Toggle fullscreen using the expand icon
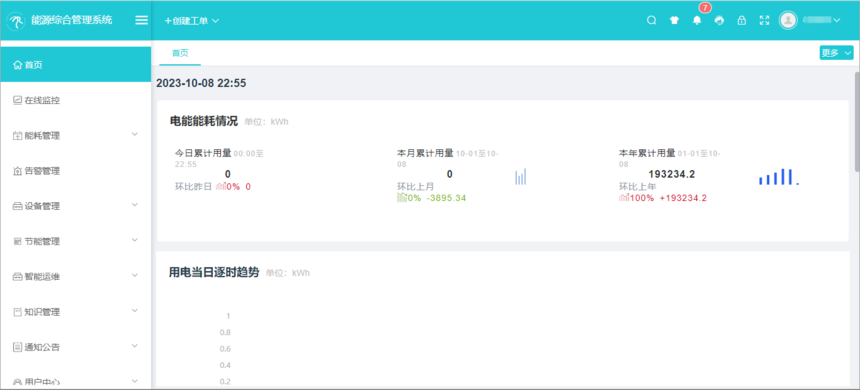860x390 pixels. [x=765, y=20]
